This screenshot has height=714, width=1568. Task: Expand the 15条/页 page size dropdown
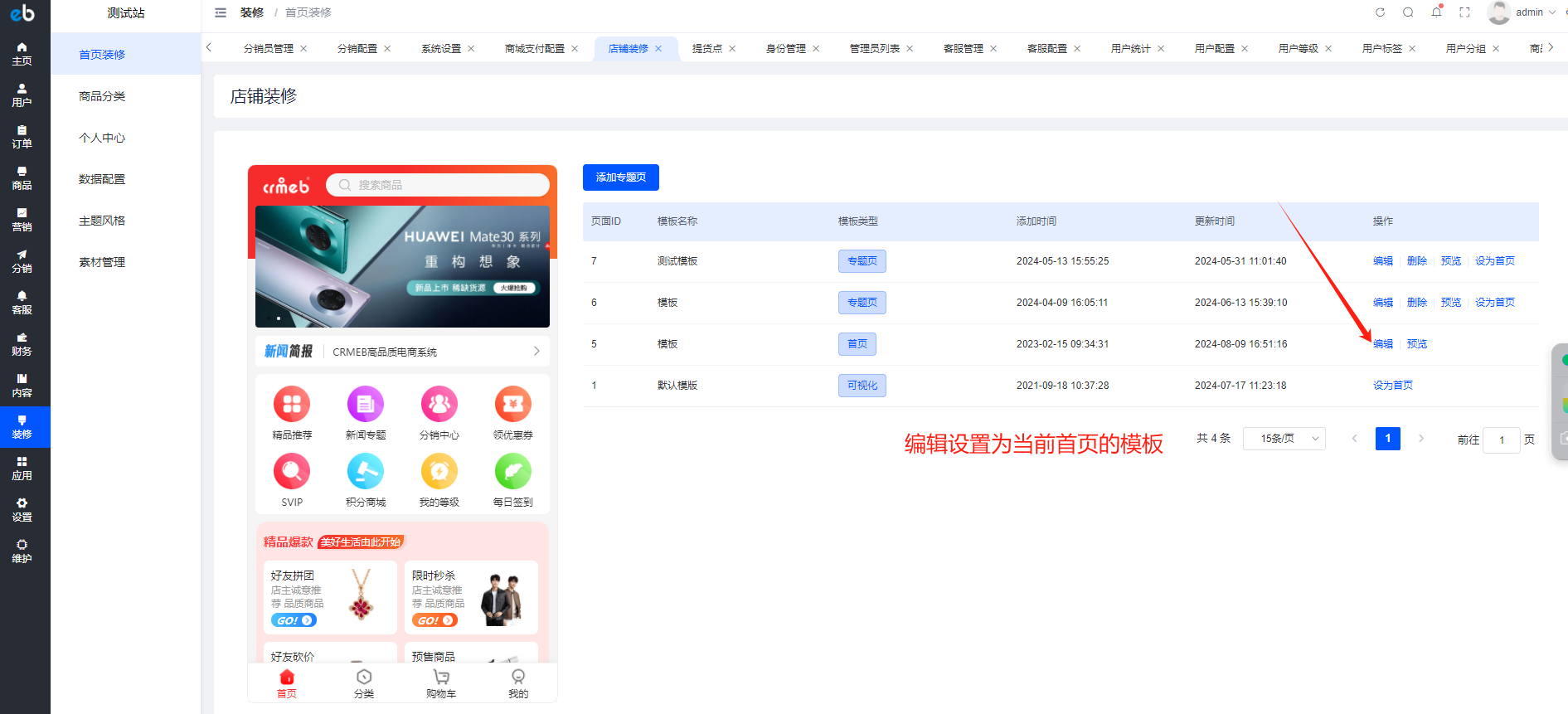(x=1284, y=439)
